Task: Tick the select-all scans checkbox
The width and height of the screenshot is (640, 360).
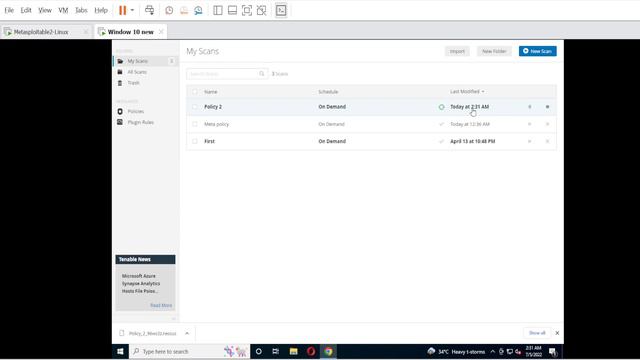Action: (x=195, y=92)
